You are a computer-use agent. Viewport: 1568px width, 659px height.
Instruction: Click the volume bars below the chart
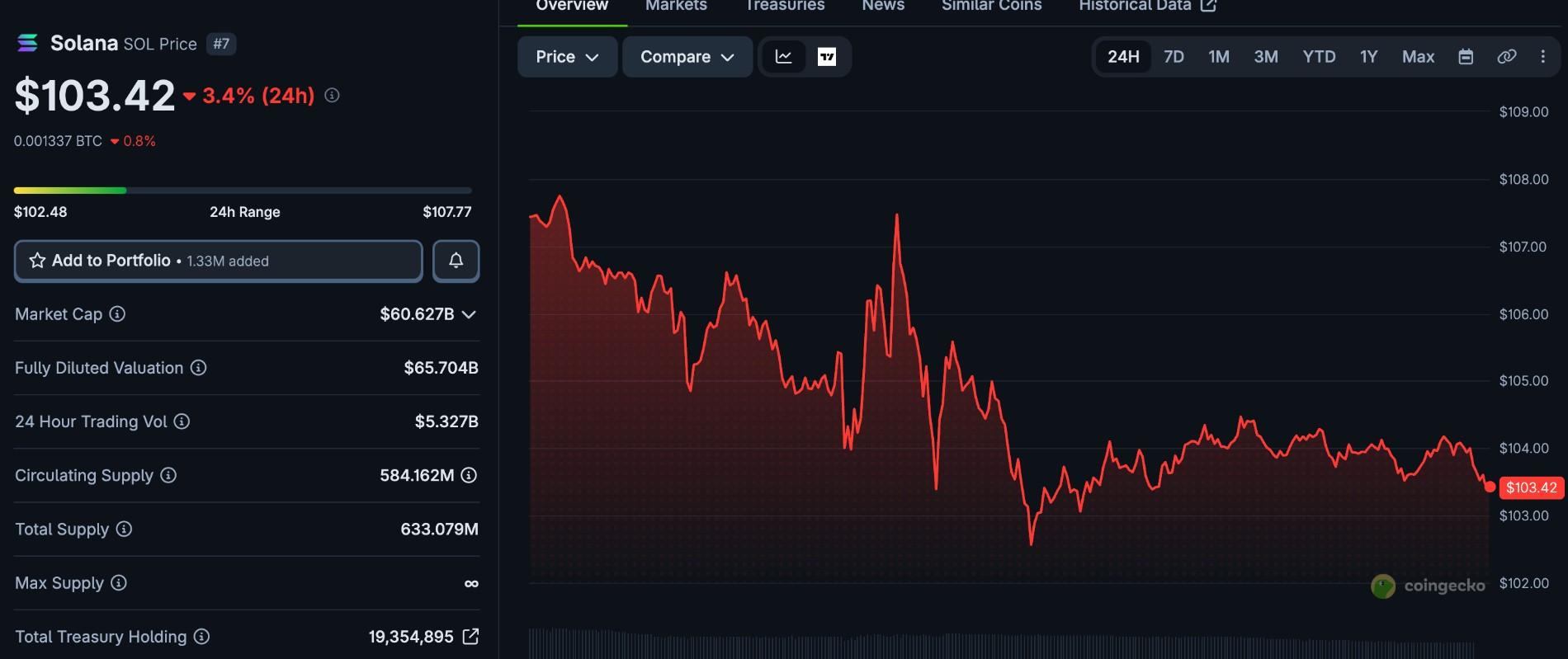pyautogui.click(x=1001, y=644)
